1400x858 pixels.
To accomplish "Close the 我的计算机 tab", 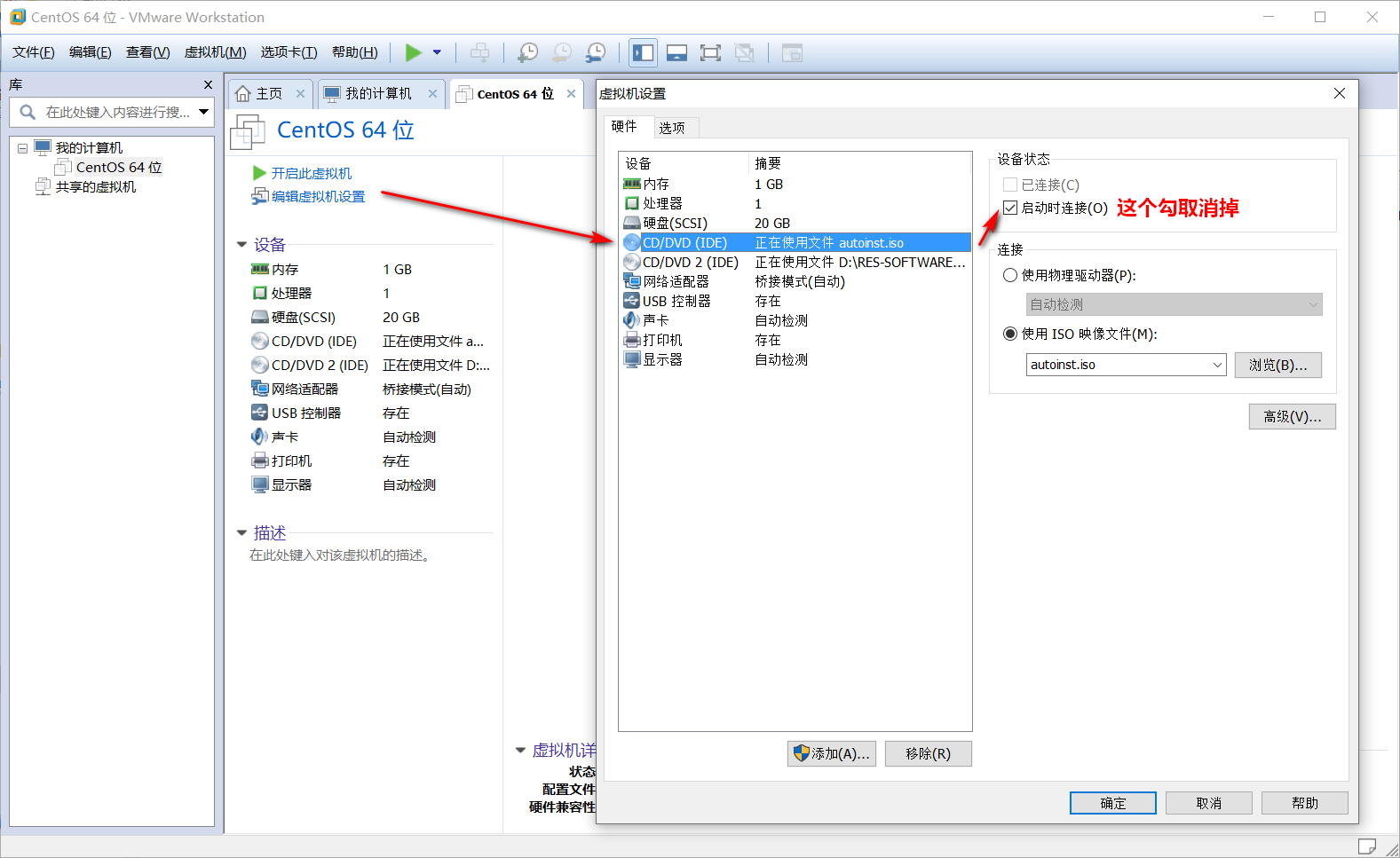I will tap(432, 93).
